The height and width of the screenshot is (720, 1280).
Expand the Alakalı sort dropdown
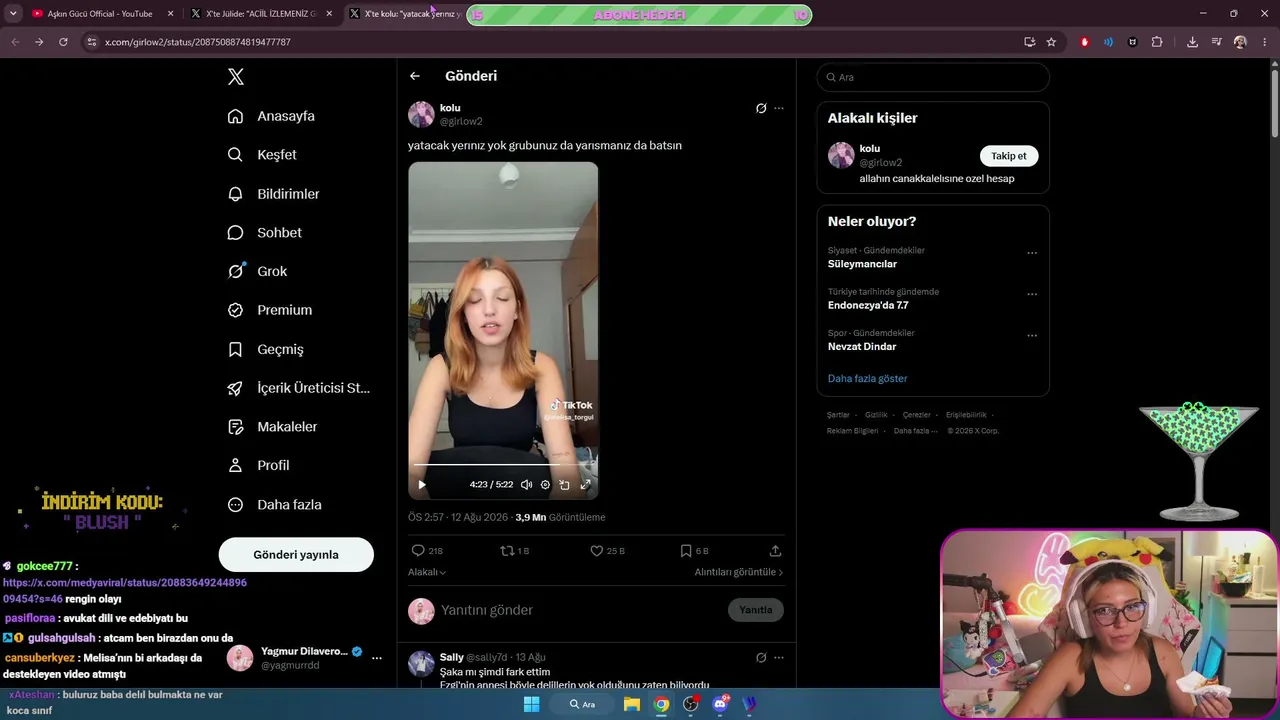click(427, 572)
